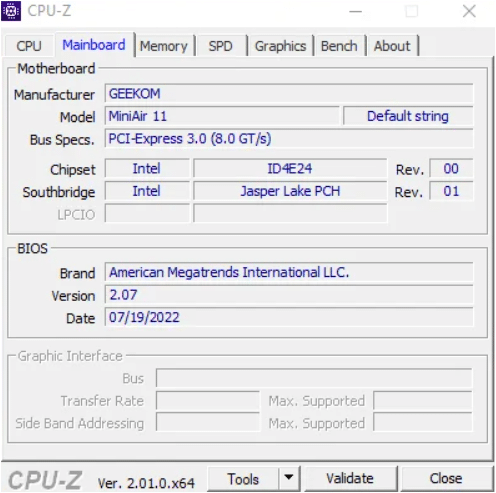Go to the Graphics tab
Viewport: 496px width, 493px height.
(x=280, y=46)
